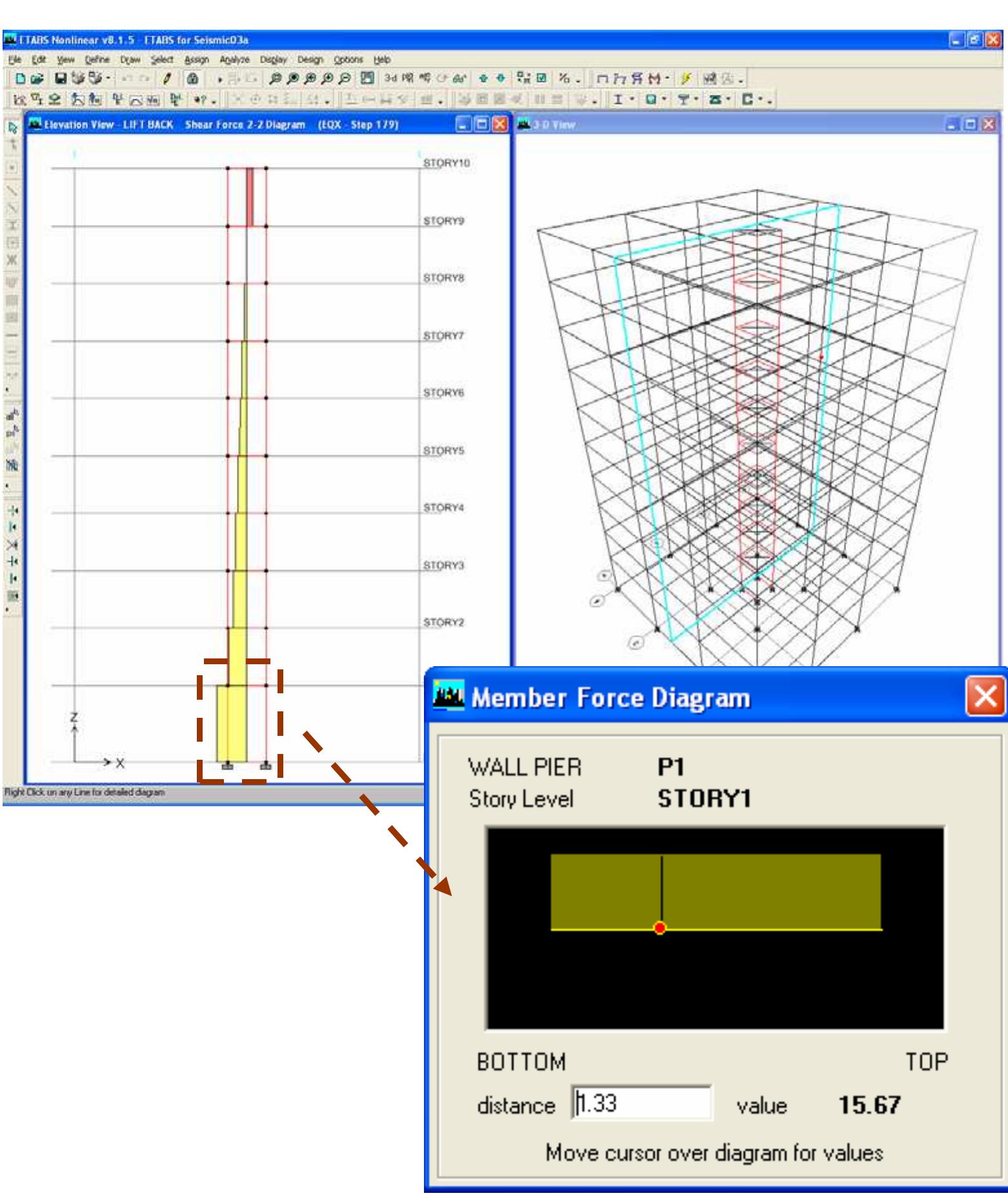Open the Design menu

tap(310, 59)
